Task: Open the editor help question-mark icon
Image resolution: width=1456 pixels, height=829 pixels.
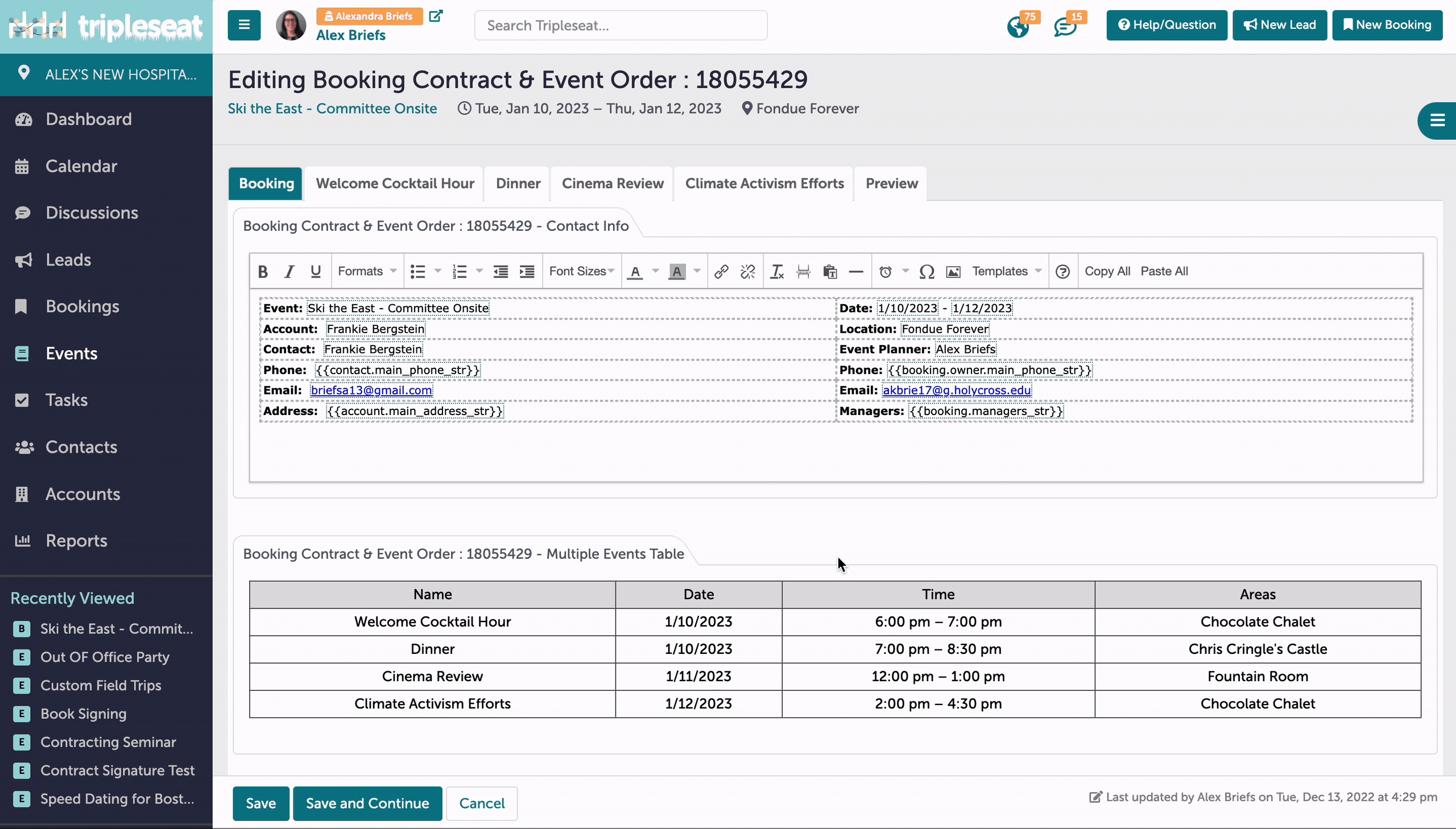Action: pyautogui.click(x=1062, y=272)
